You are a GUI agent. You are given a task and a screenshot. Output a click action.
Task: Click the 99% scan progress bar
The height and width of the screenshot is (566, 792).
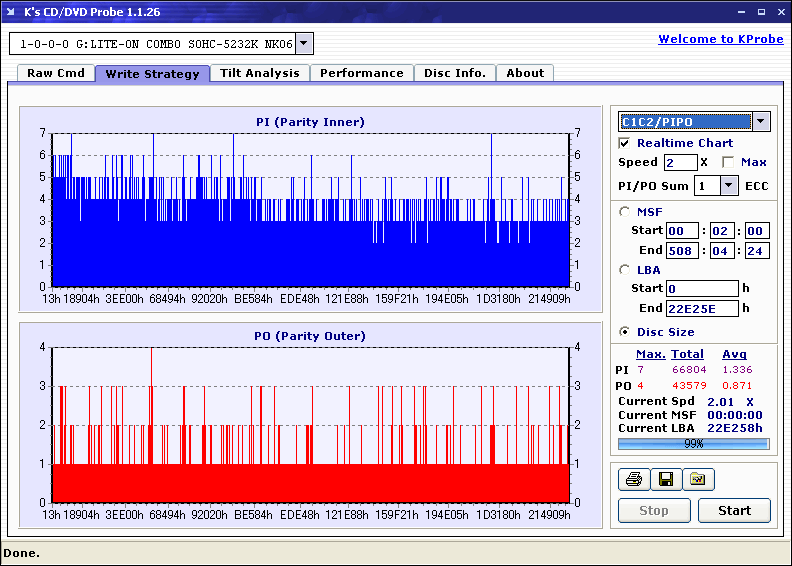click(693, 443)
